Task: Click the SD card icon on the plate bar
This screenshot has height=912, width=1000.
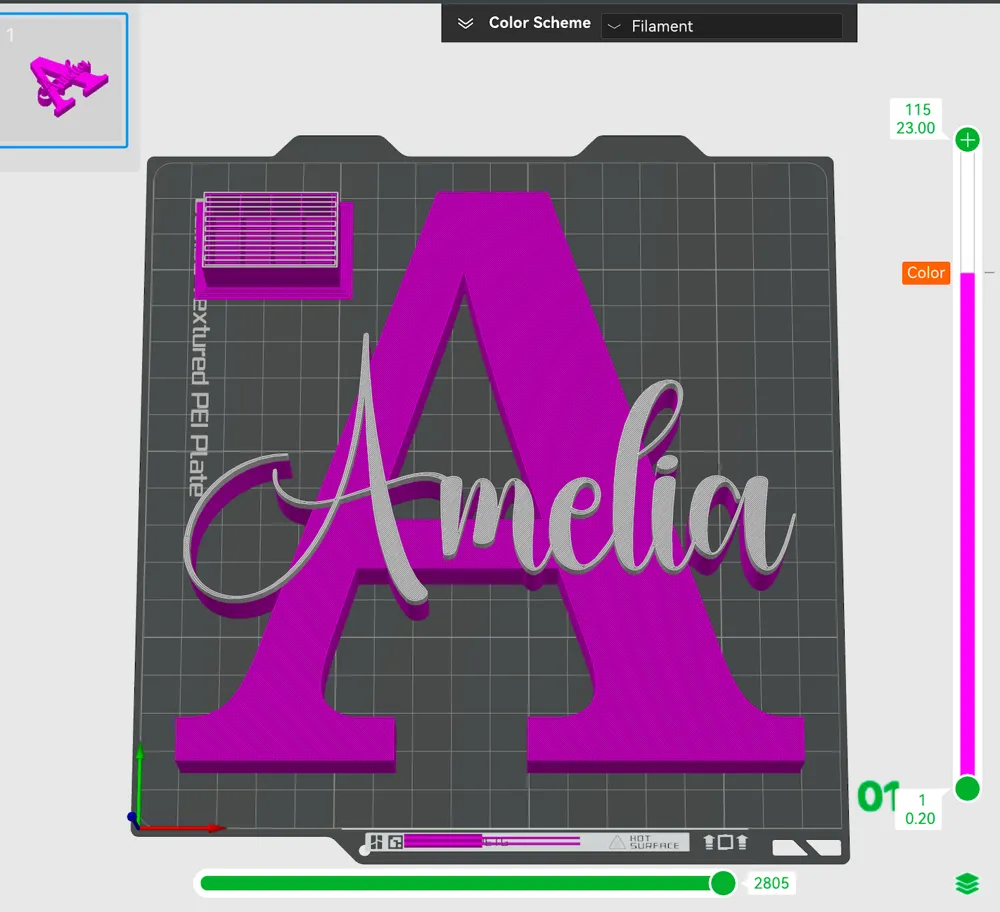Action: (x=394, y=842)
